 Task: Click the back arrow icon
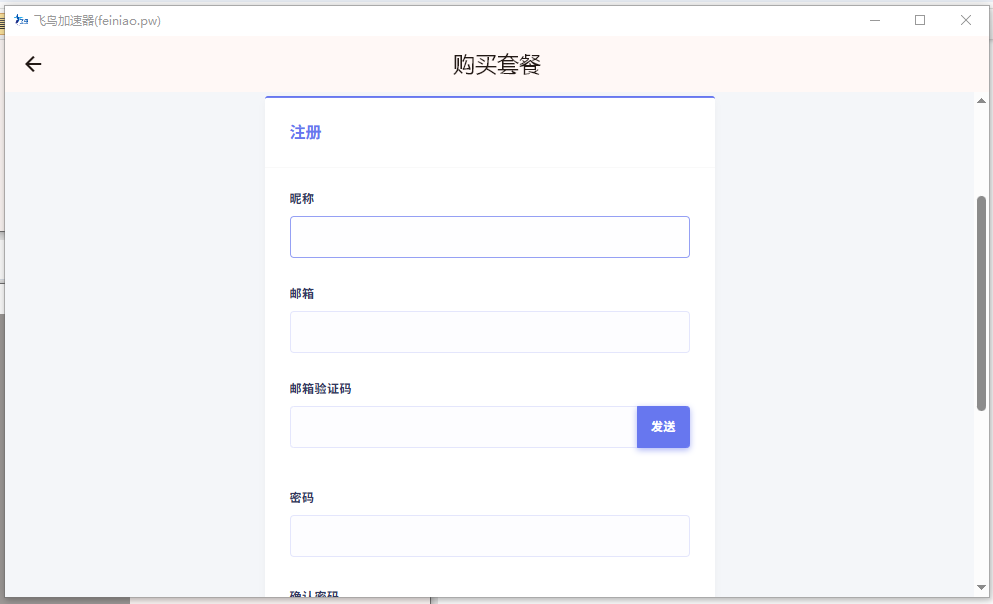coord(33,64)
